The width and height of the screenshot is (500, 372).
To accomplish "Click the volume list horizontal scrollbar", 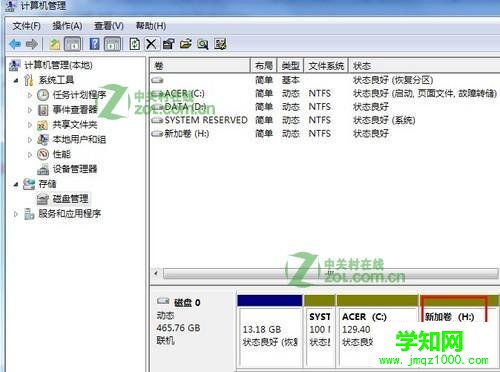I will click(331, 274).
